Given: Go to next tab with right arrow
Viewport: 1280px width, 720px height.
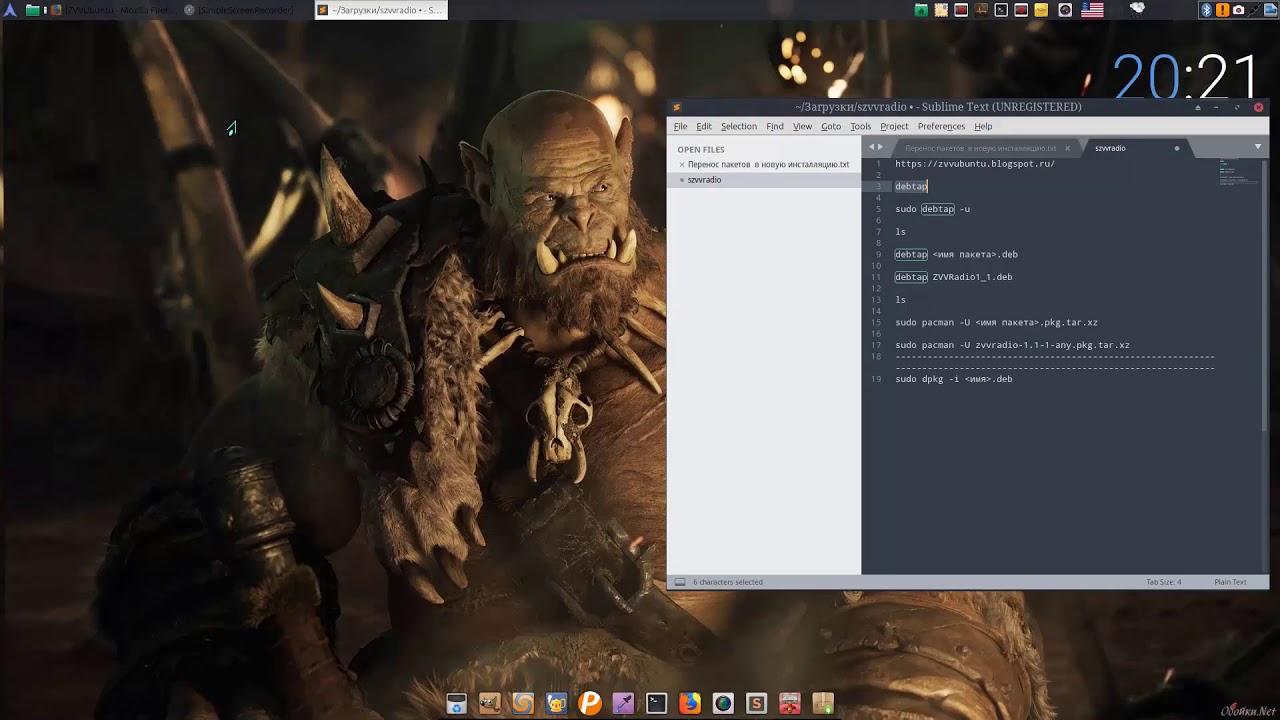Looking at the screenshot, I should (880, 148).
